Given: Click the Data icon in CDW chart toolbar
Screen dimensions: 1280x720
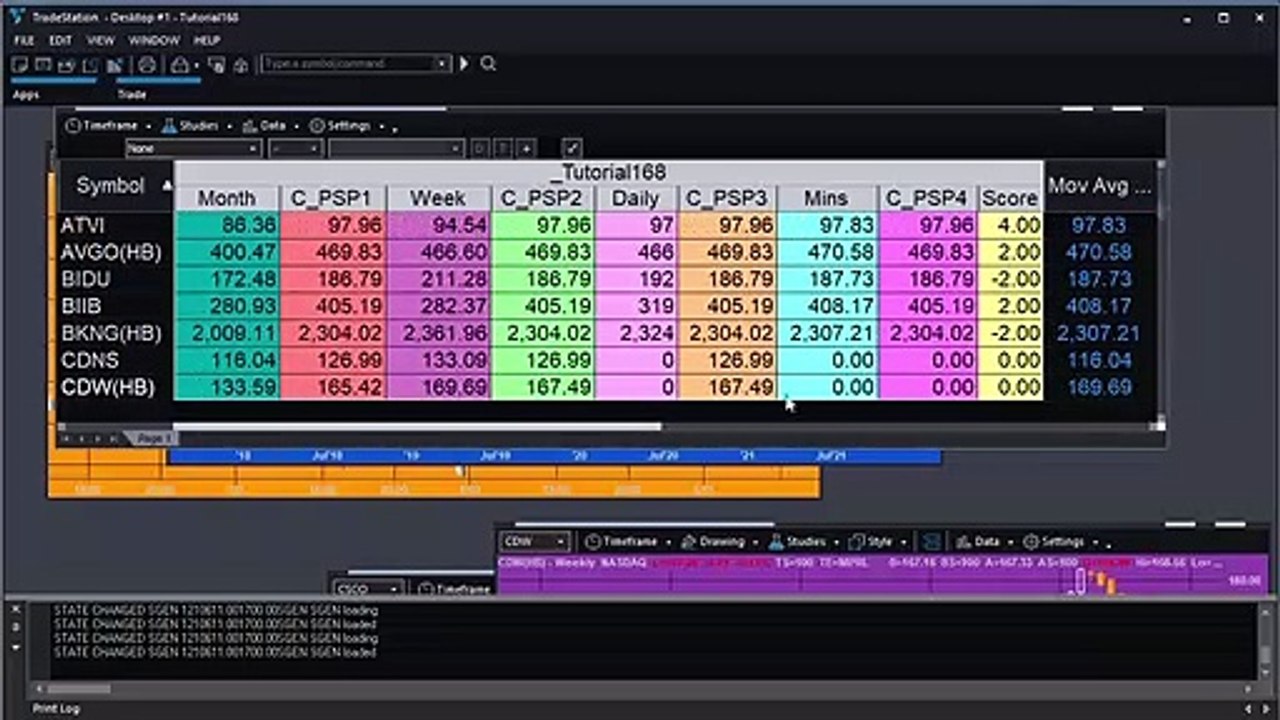Looking at the screenshot, I should pos(963,542).
